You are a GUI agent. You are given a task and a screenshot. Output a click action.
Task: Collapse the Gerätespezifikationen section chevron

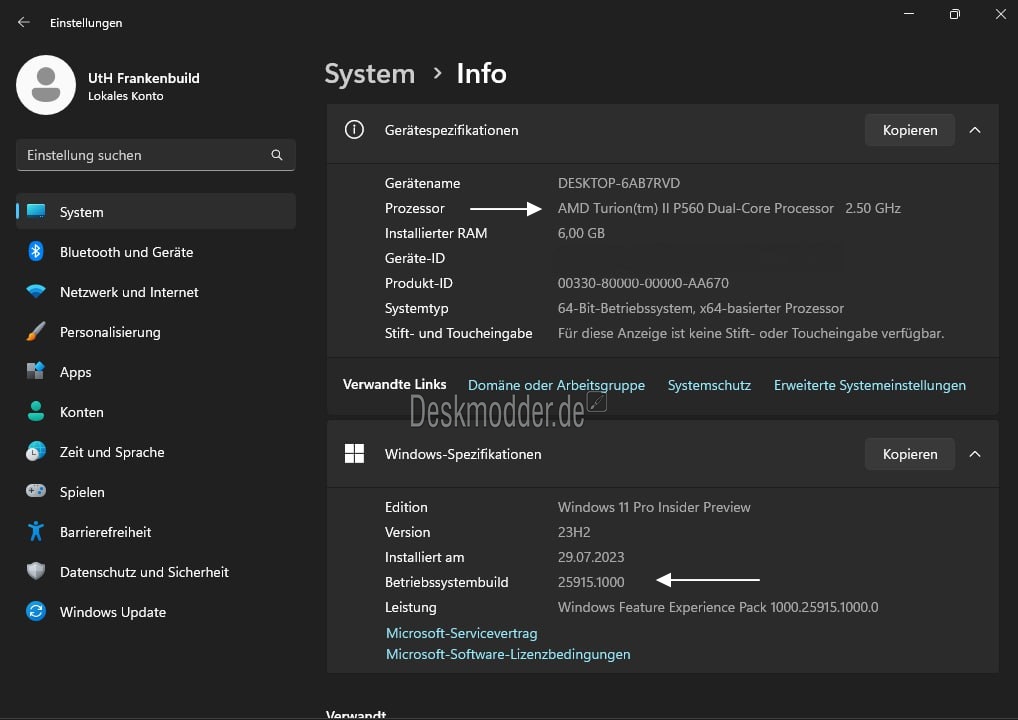pyautogui.click(x=975, y=130)
